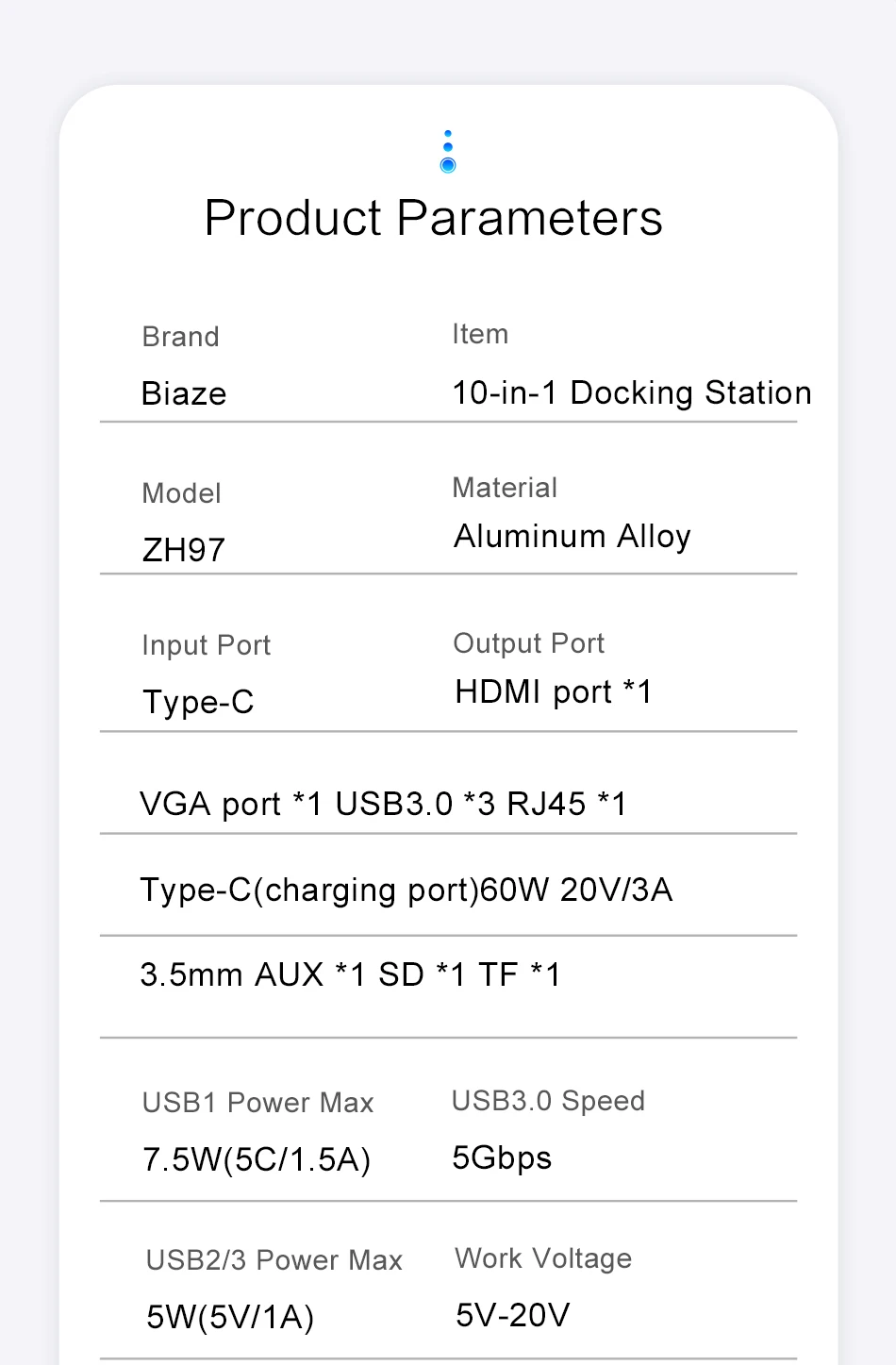
Task: Select the Biaze brand value
Action: coord(184,393)
